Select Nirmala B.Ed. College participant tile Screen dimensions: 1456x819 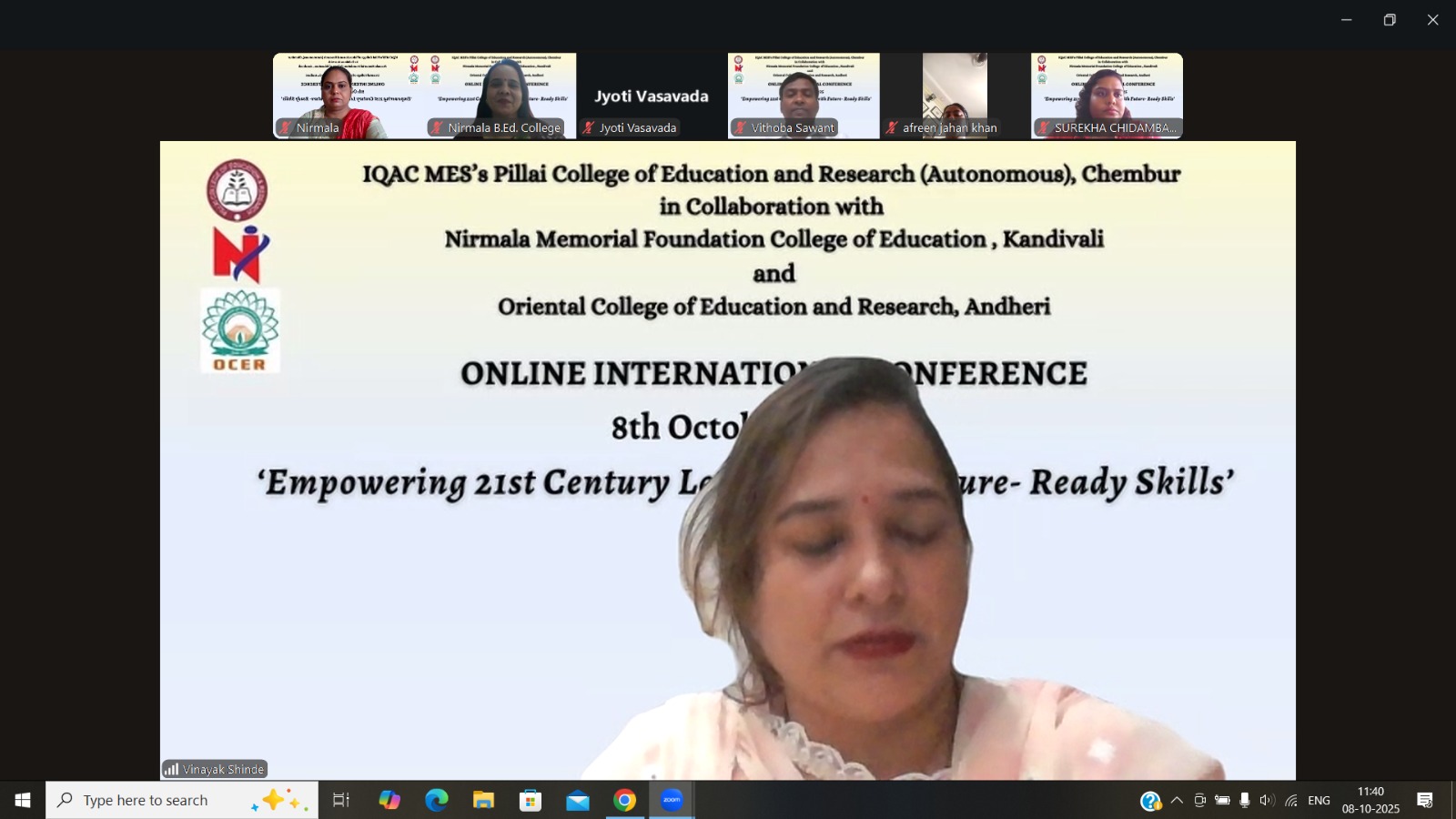pyautogui.click(x=501, y=95)
